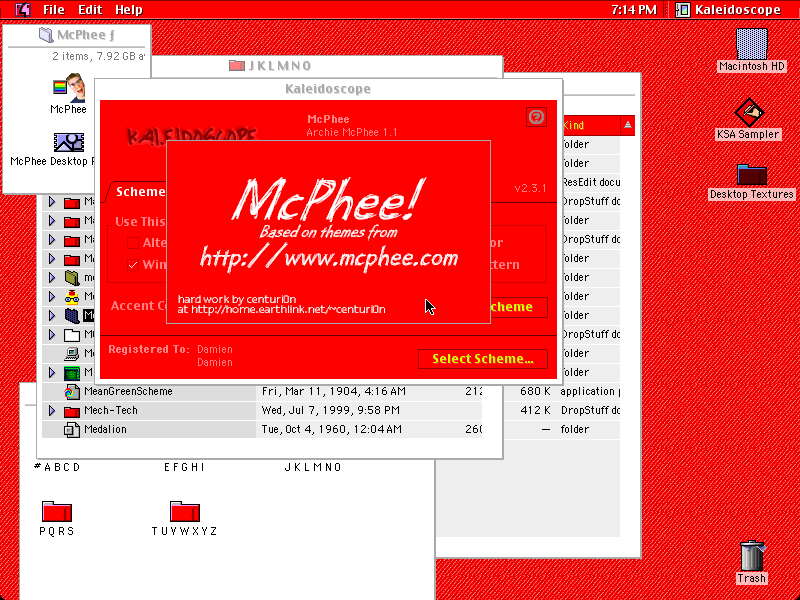Expand the green screen icon row triangle

(x=52, y=372)
